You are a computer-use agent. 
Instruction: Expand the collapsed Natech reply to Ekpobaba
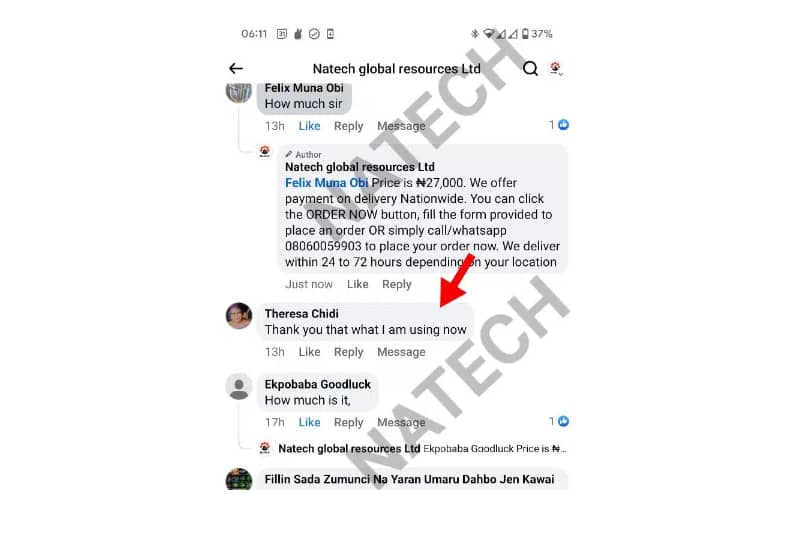[x=421, y=448]
